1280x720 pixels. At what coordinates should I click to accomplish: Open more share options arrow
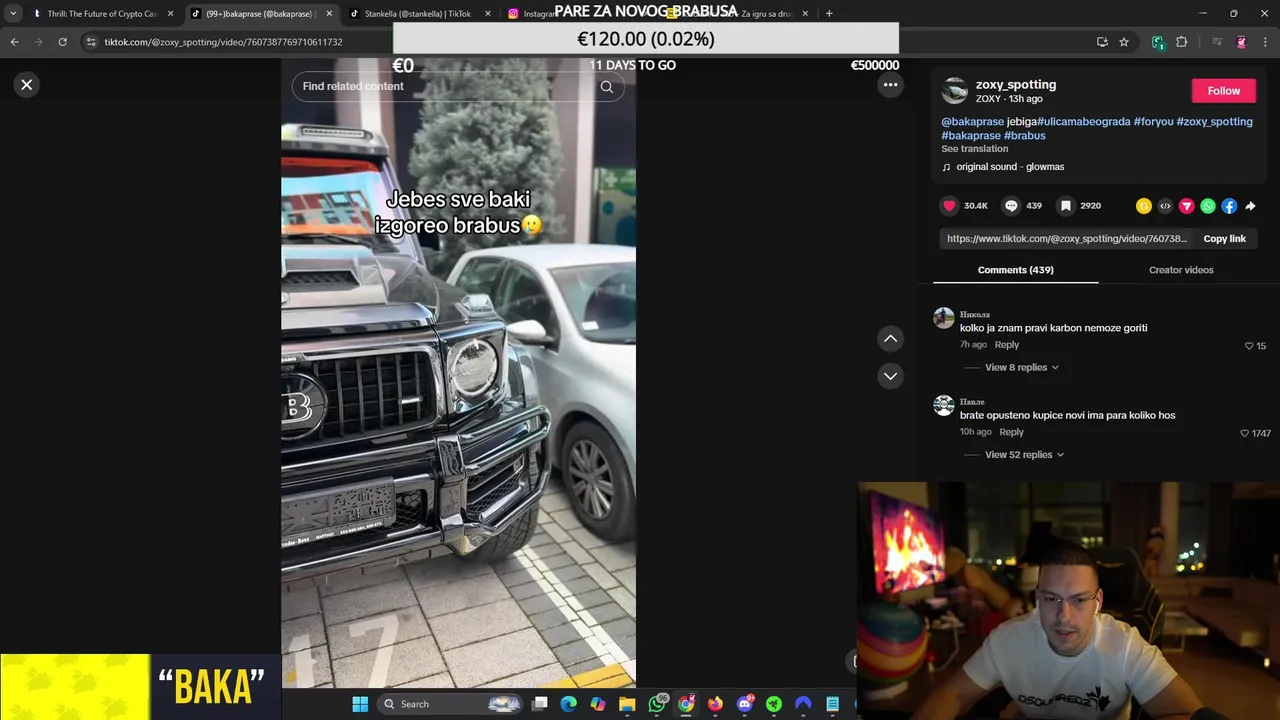[x=1250, y=206]
